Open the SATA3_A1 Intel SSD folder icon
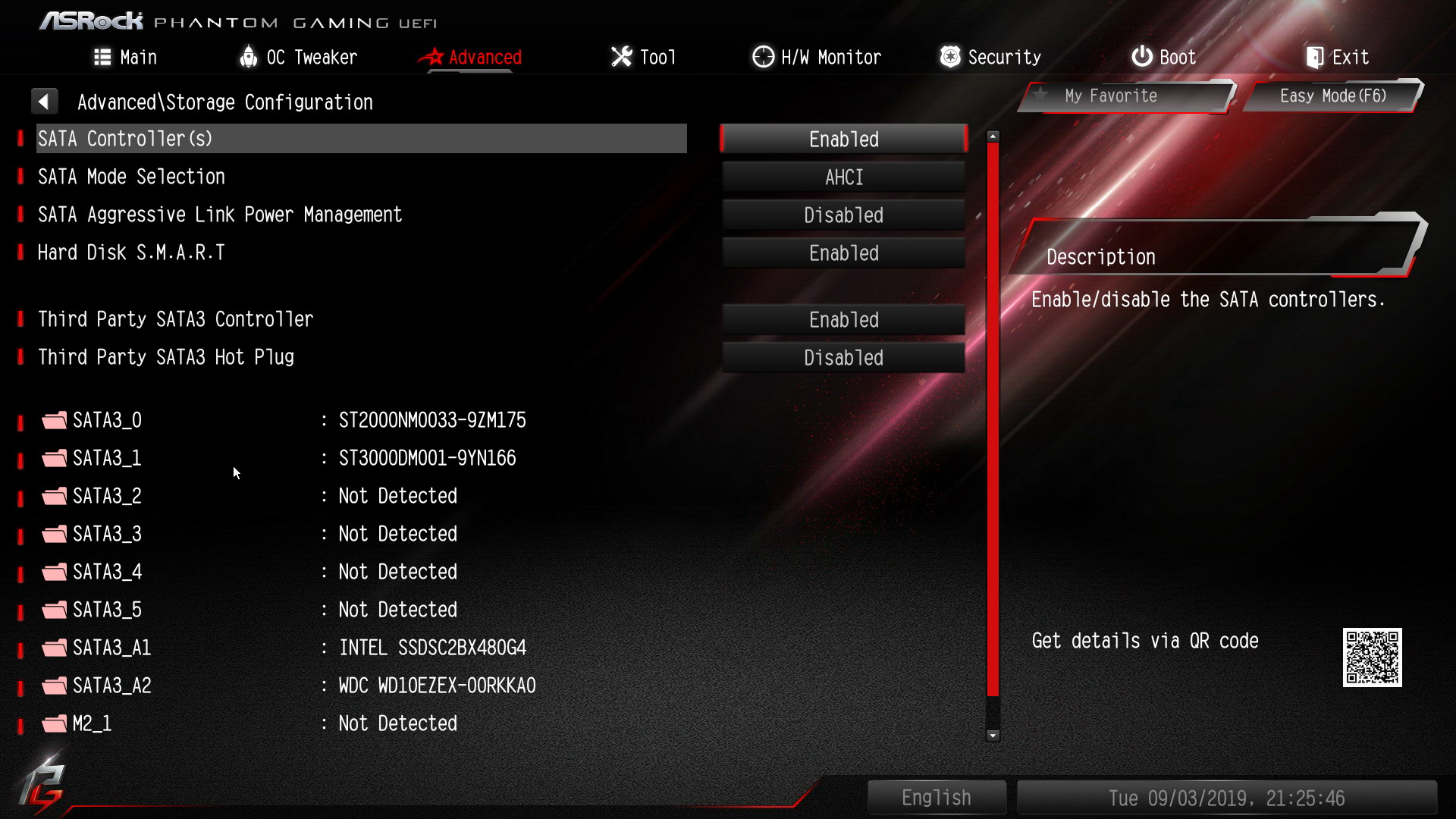This screenshot has height=819, width=1456. [54, 648]
